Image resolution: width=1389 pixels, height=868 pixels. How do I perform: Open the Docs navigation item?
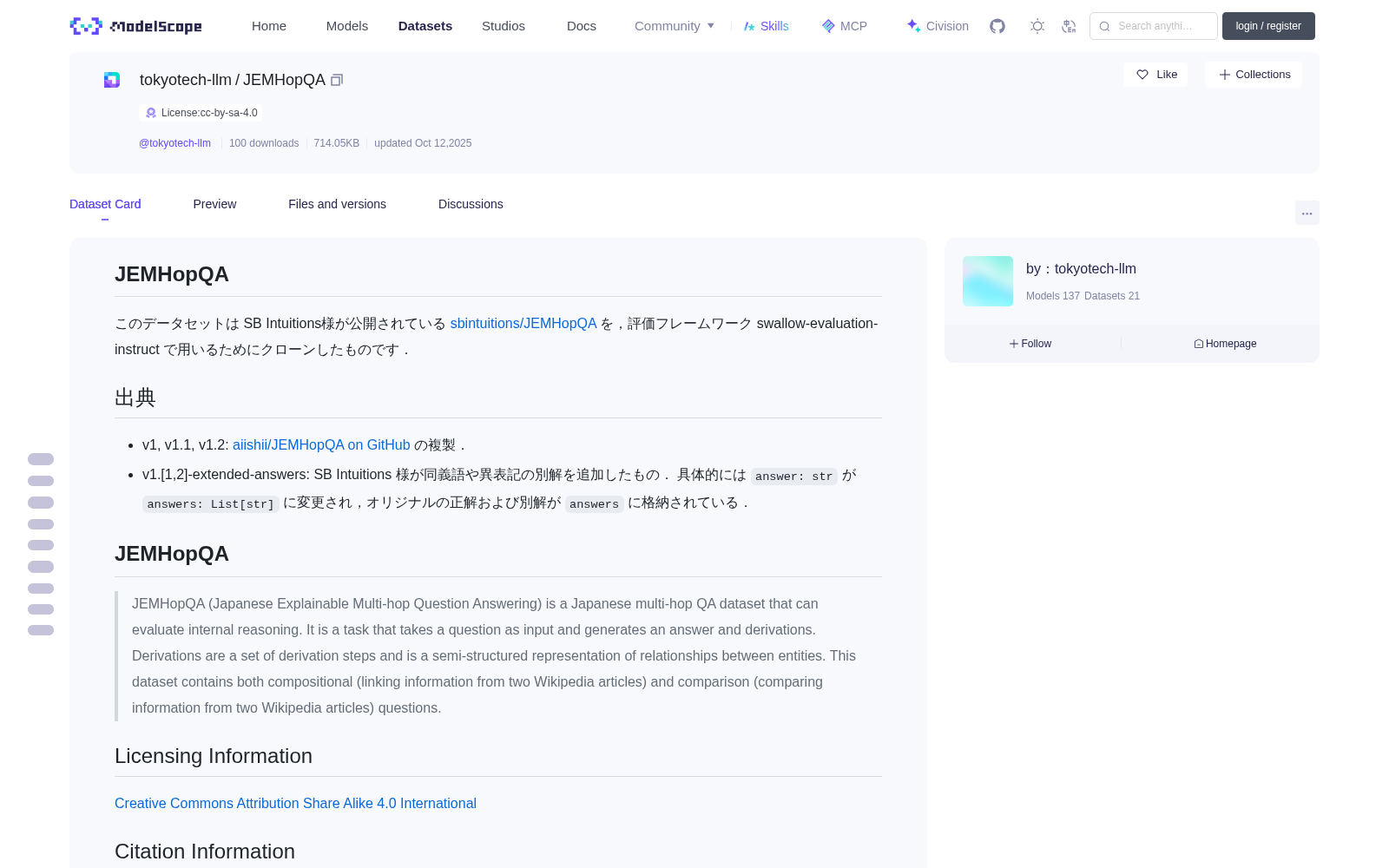582,26
